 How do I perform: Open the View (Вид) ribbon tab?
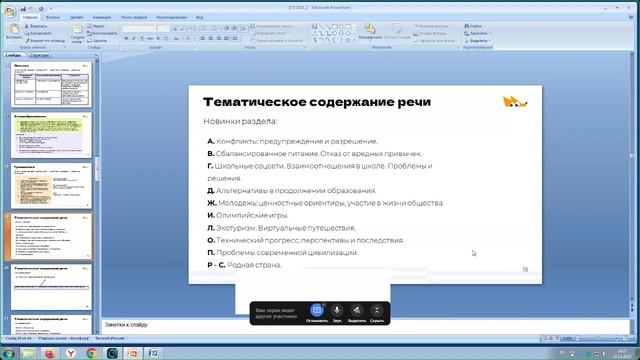[x=200, y=18]
